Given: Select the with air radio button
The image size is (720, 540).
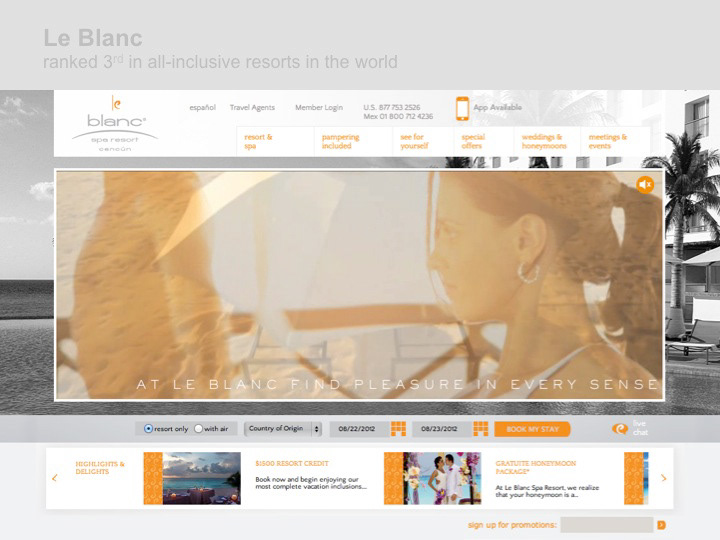Looking at the screenshot, I should click(x=198, y=428).
